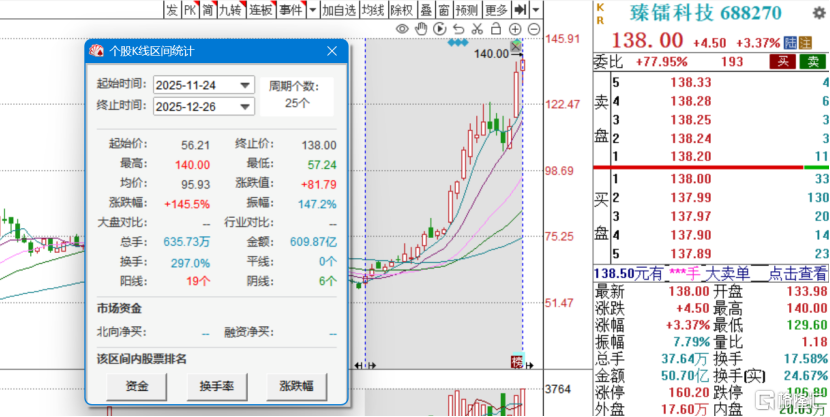Toggle the eye visibility icon above chart
830x417 pixels.
pyautogui.click(x=403, y=30)
